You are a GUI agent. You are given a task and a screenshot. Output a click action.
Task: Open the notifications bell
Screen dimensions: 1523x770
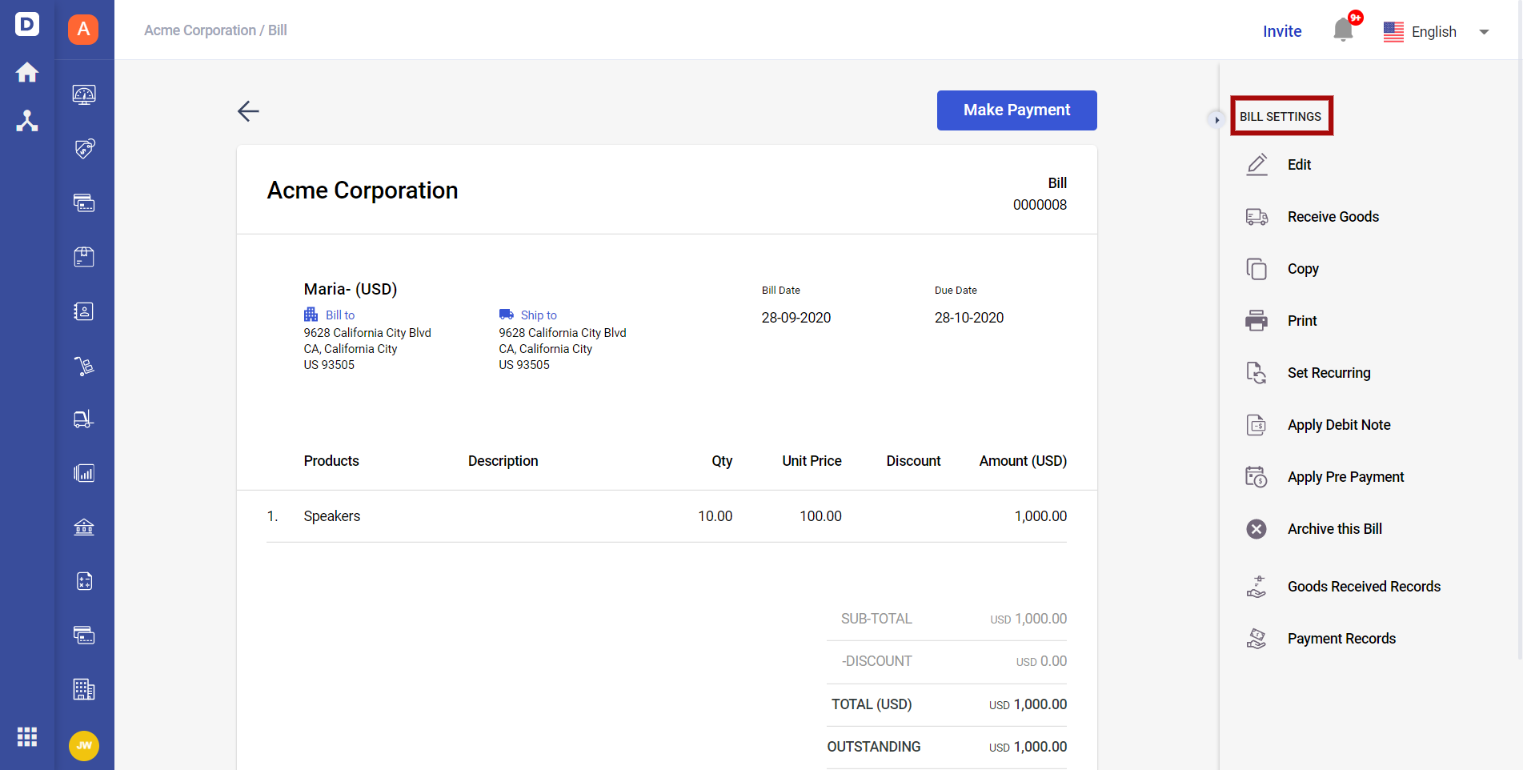(x=1343, y=31)
